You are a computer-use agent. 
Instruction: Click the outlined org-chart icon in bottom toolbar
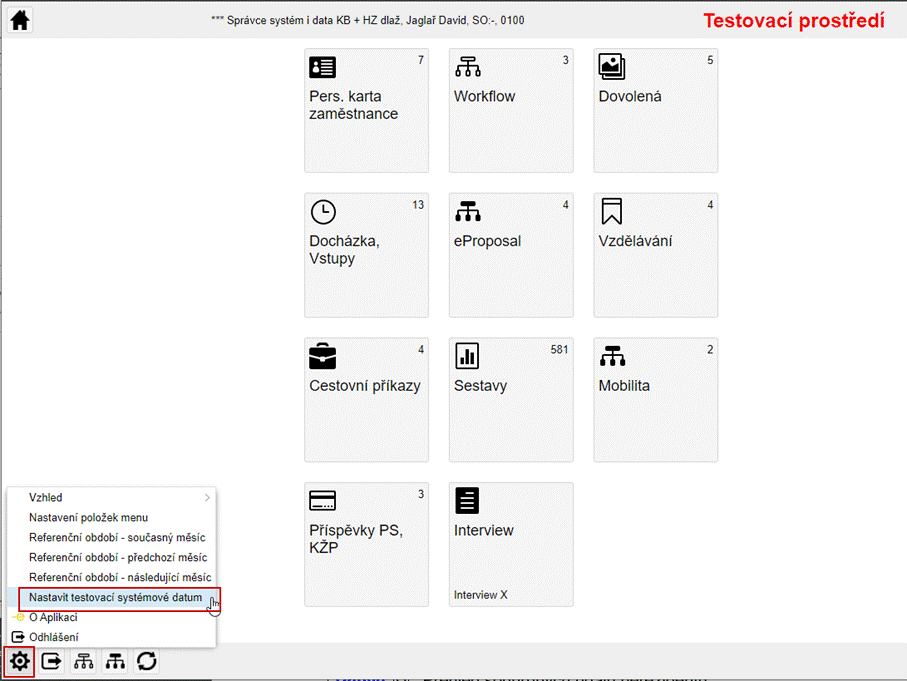point(84,661)
